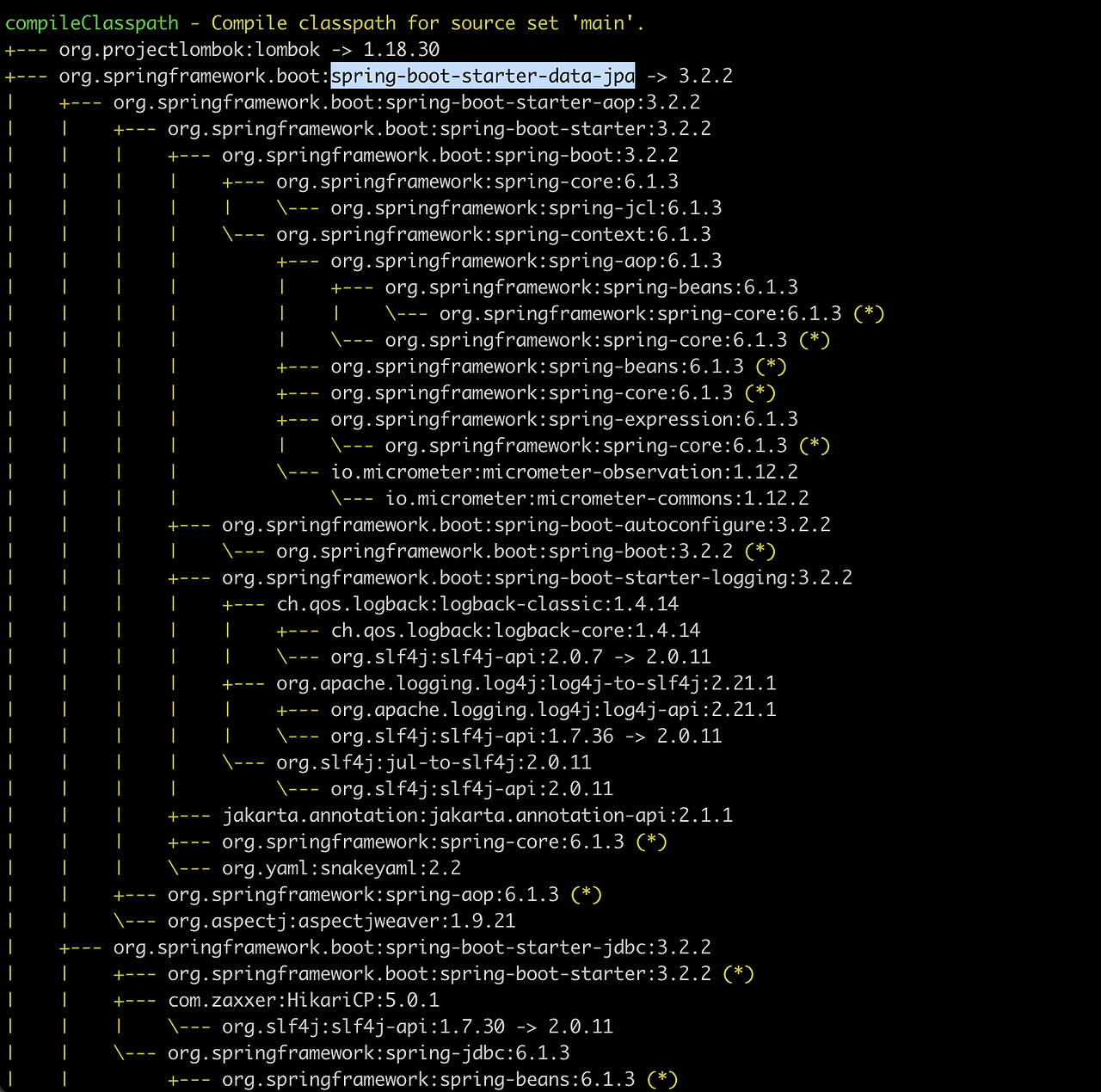Click the 'compileClasspath' header line
Image resolution: width=1101 pixels, height=1092 pixels.
click(324, 23)
